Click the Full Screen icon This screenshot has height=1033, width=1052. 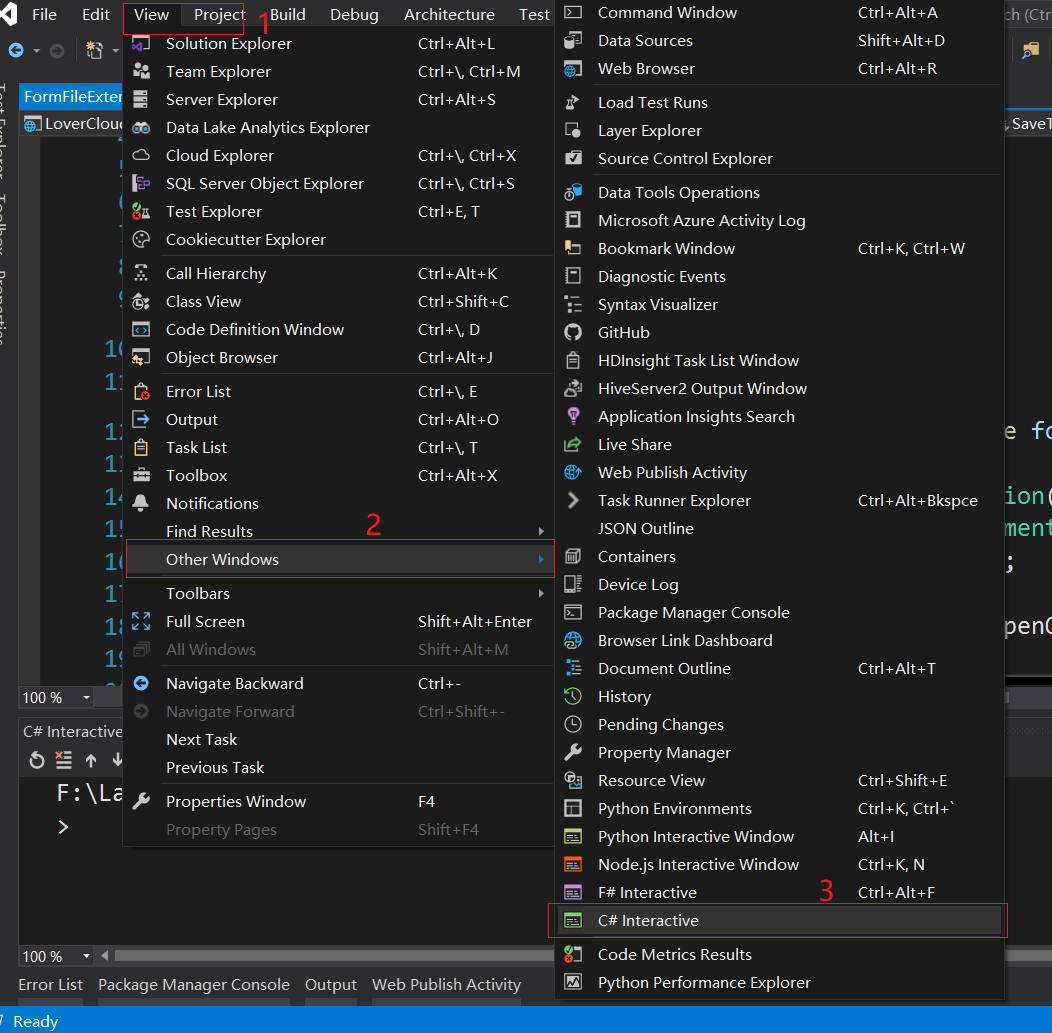pos(141,622)
